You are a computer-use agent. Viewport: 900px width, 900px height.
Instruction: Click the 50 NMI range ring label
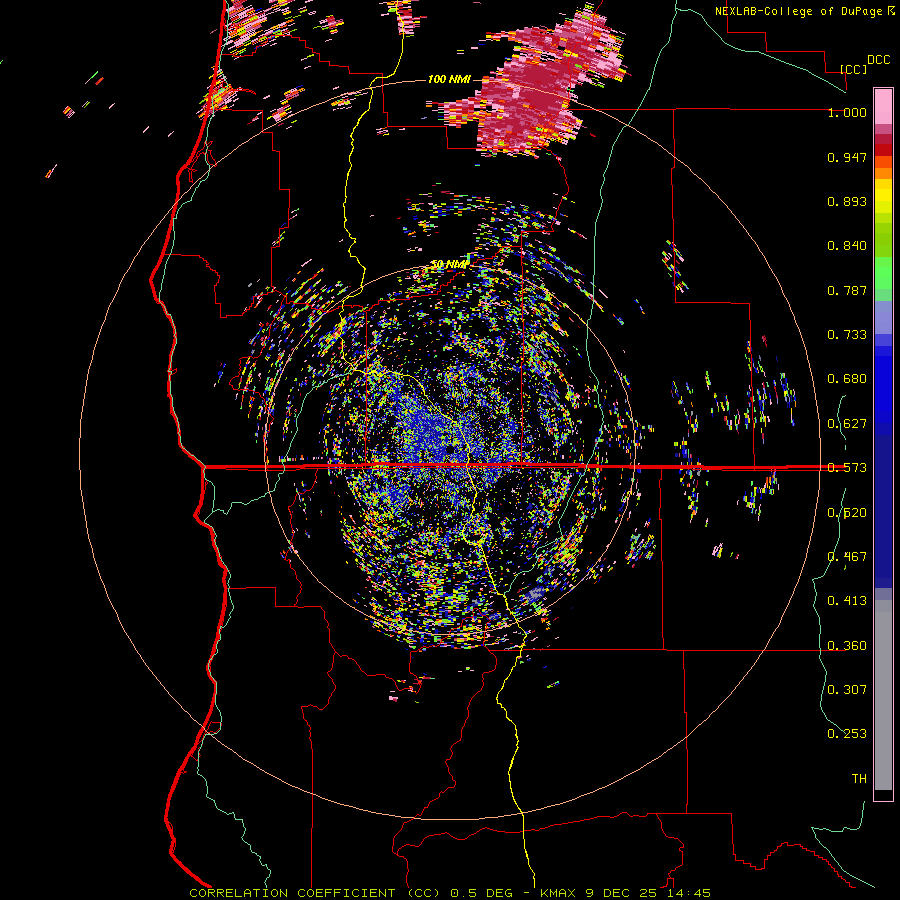click(449, 265)
